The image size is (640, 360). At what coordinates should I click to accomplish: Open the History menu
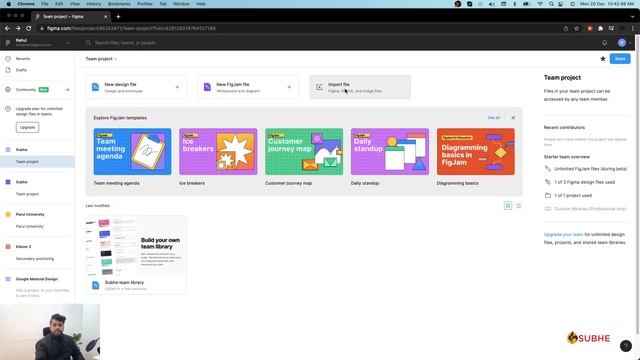93,4
